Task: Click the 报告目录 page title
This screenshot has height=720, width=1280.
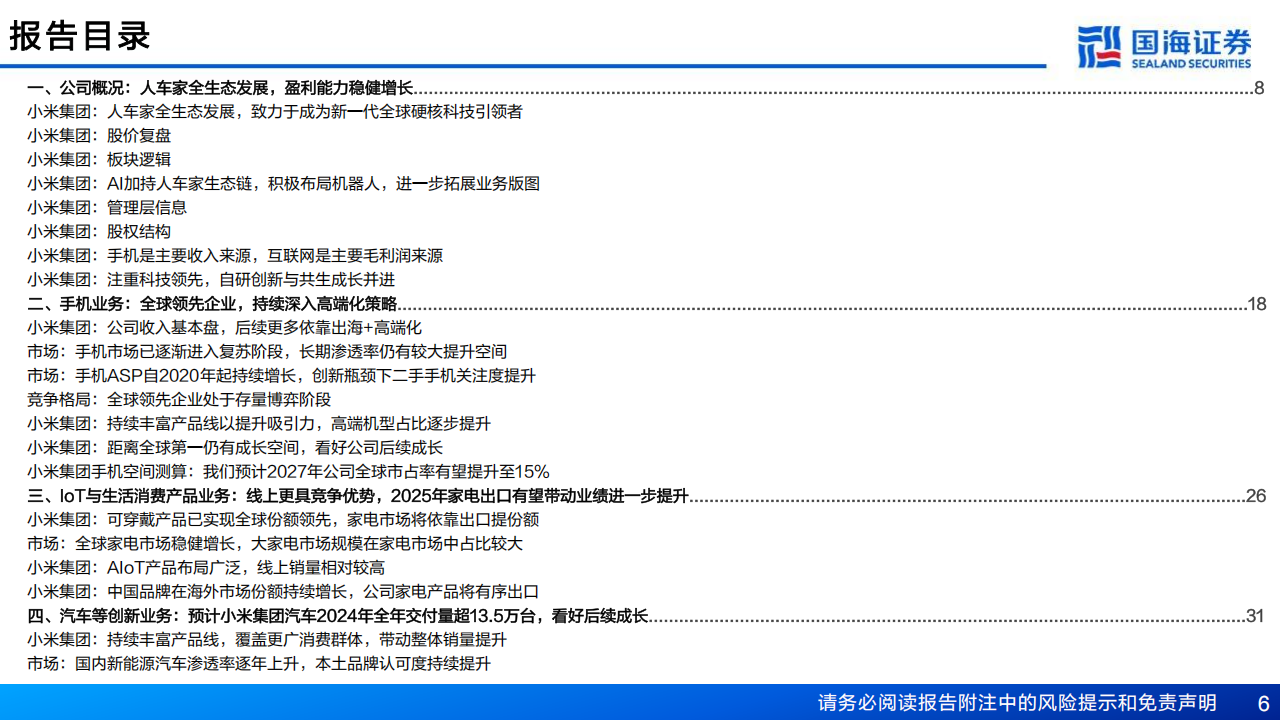Action: (x=80, y=35)
